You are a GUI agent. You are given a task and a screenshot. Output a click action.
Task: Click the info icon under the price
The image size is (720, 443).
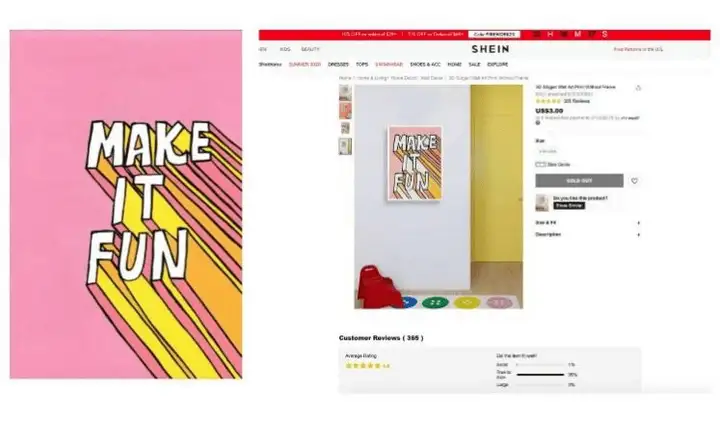tap(538, 123)
